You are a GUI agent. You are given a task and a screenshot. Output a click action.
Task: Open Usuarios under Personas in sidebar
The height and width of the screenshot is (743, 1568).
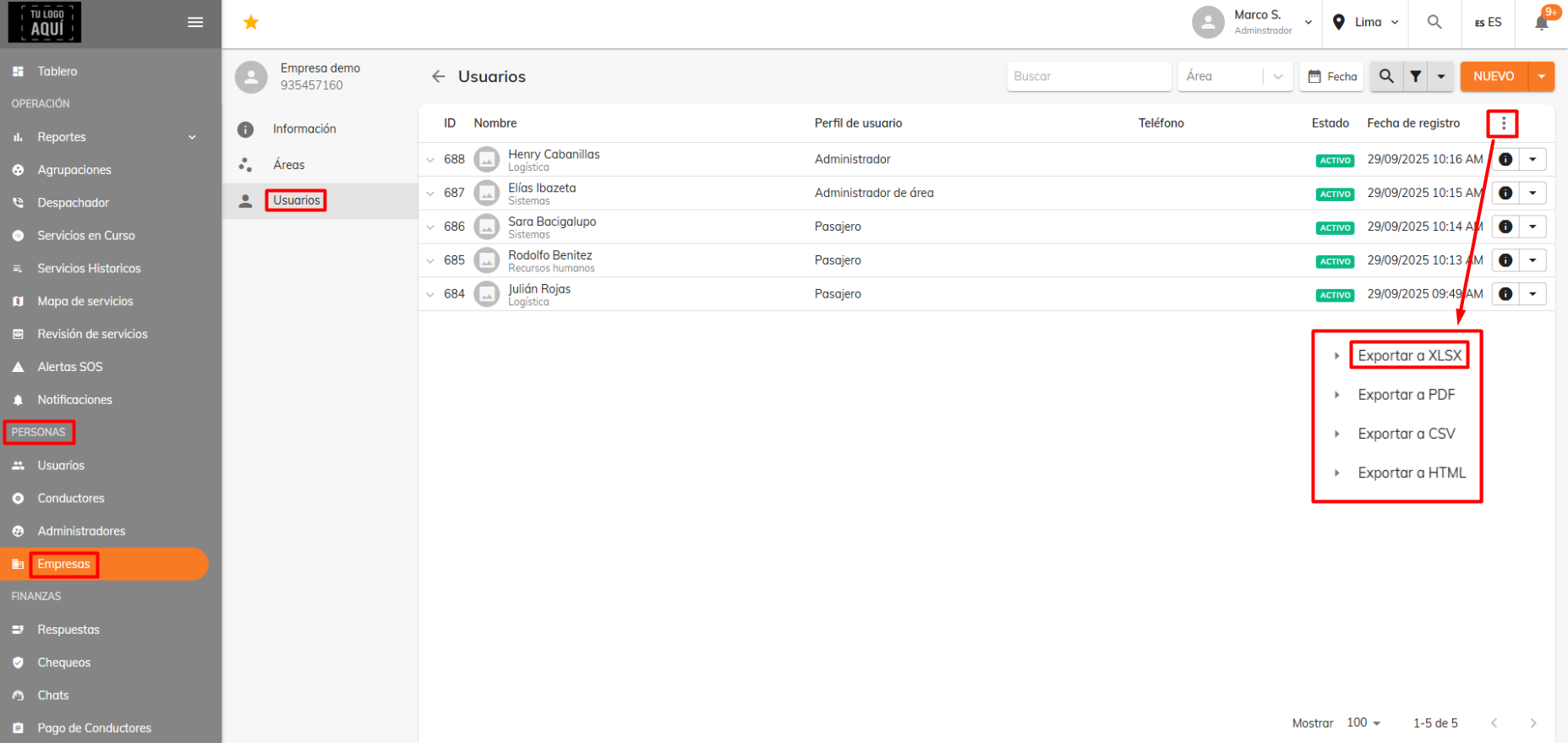point(61,466)
